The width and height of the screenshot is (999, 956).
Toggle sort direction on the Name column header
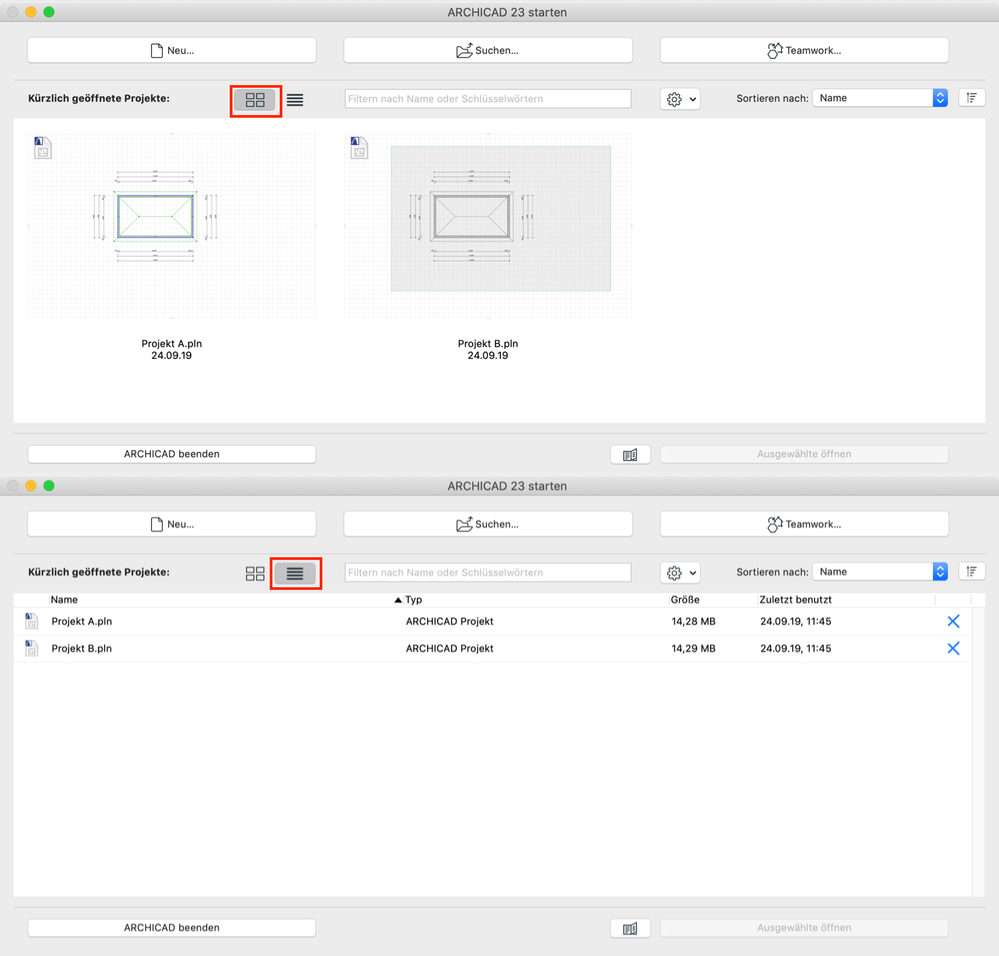tap(65, 599)
